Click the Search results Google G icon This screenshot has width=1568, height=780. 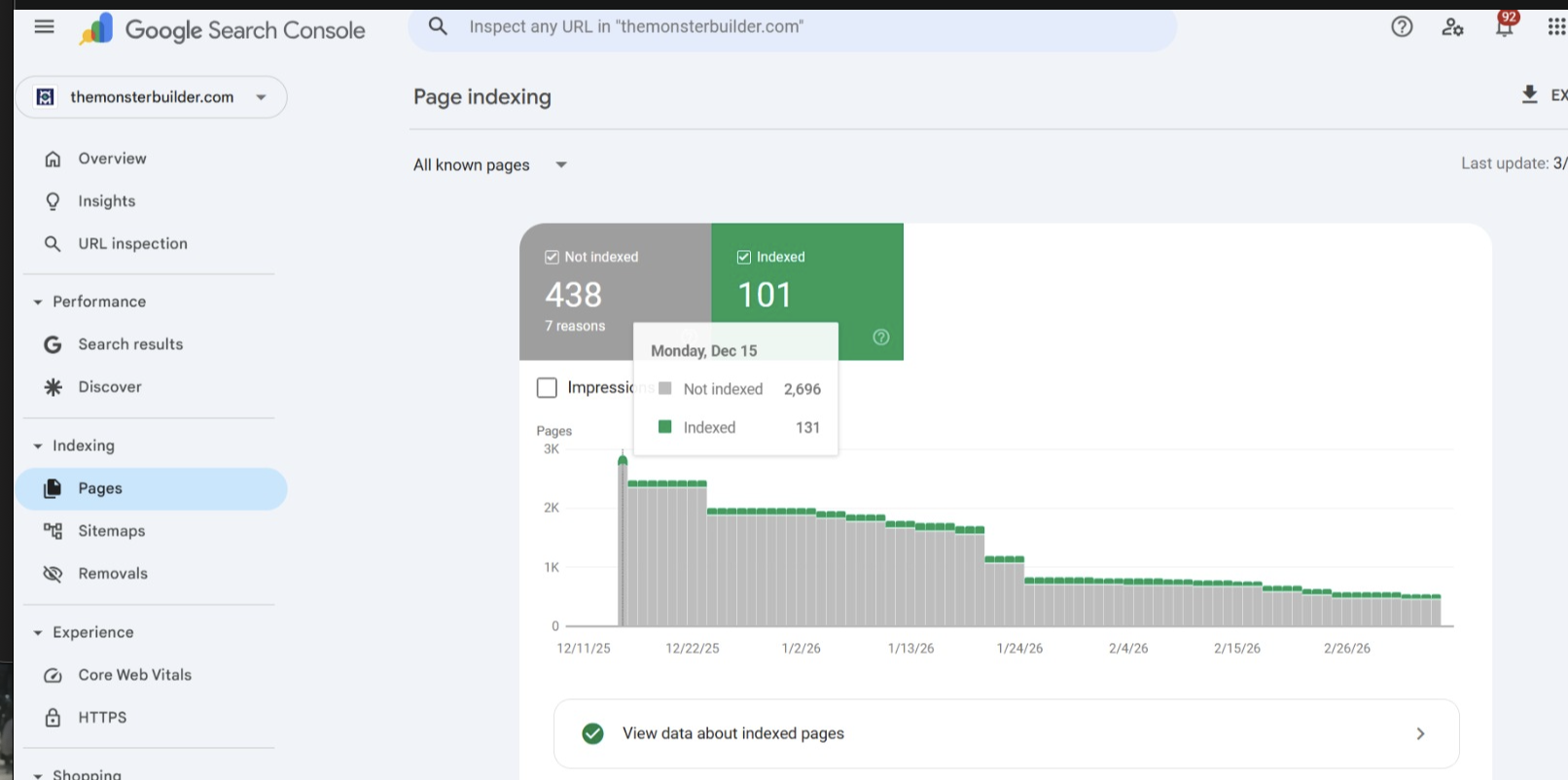click(53, 344)
